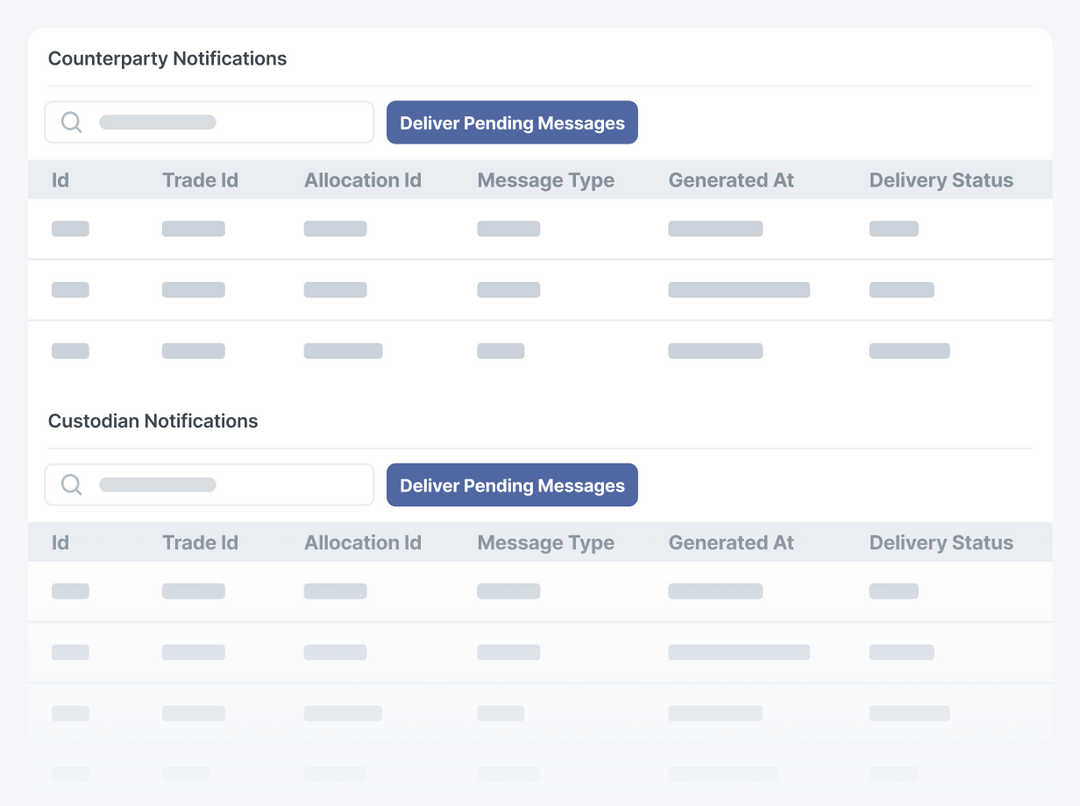Select first row in Custodian Notifications table

click(540, 591)
